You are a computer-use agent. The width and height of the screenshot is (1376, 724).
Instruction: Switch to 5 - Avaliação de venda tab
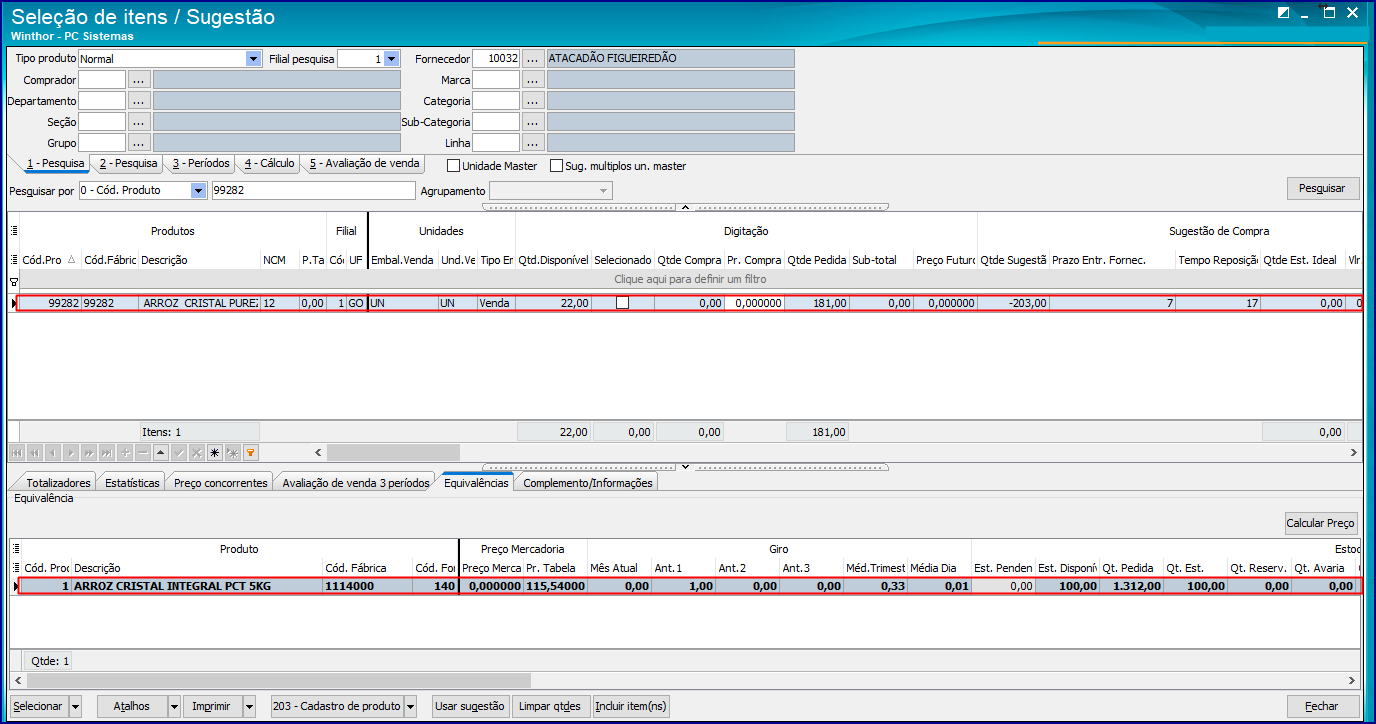point(364,163)
